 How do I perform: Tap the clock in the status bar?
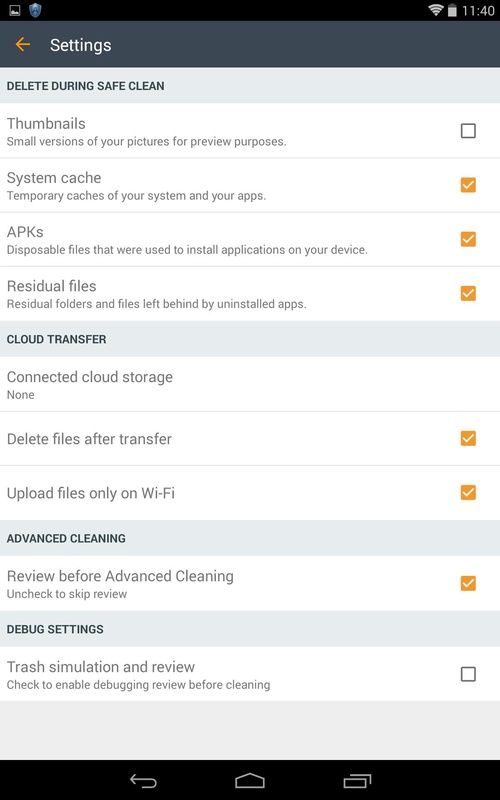(x=478, y=10)
